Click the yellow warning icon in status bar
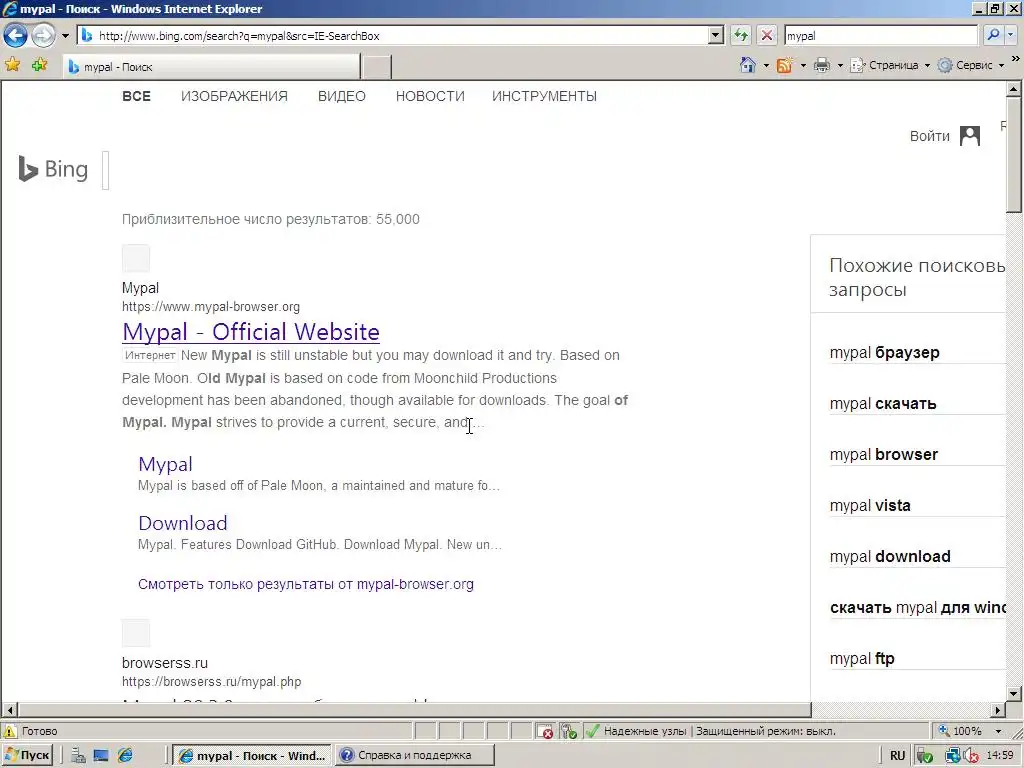The width and height of the screenshot is (1024, 768). point(10,731)
